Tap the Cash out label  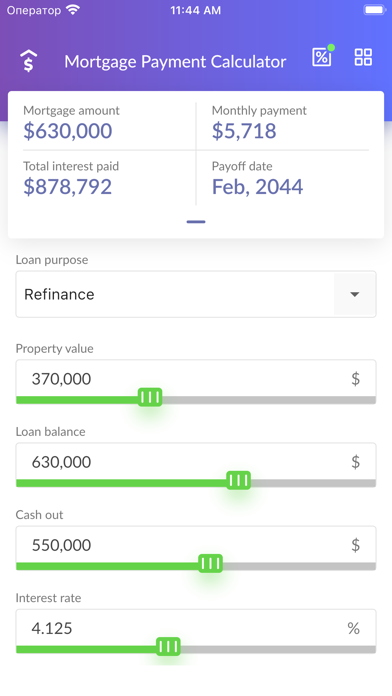pos(40,514)
